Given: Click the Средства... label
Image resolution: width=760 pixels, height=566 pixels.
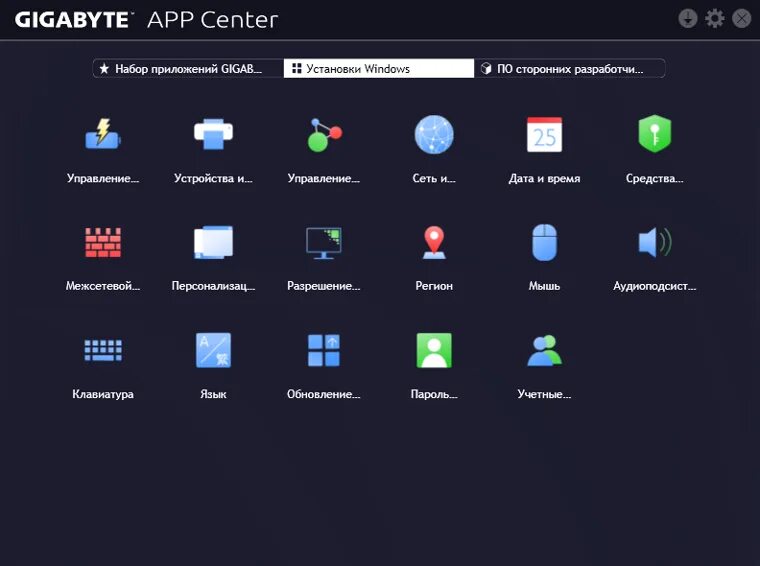Looking at the screenshot, I should coord(654,178).
